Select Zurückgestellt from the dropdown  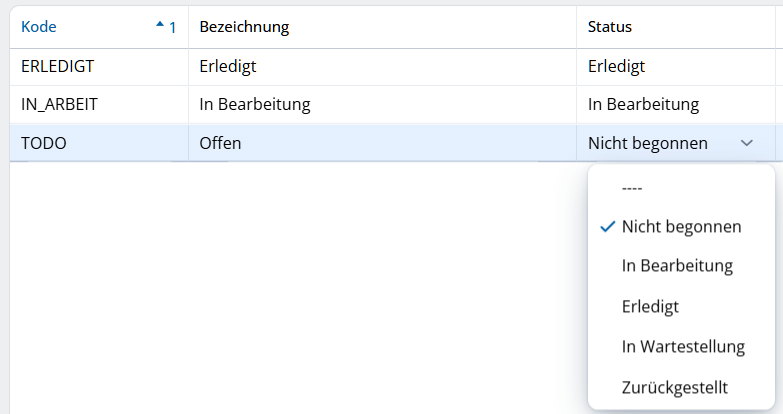[x=674, y=387]
